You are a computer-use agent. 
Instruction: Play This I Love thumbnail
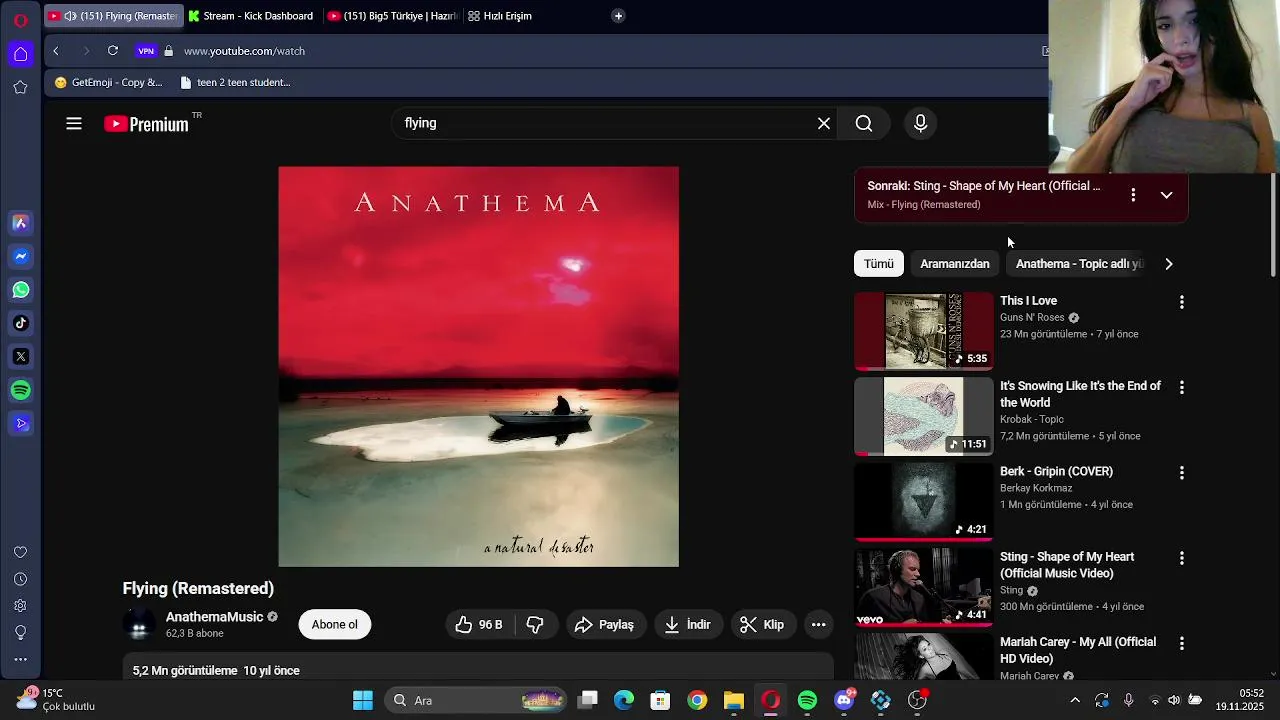click(924, 331)
